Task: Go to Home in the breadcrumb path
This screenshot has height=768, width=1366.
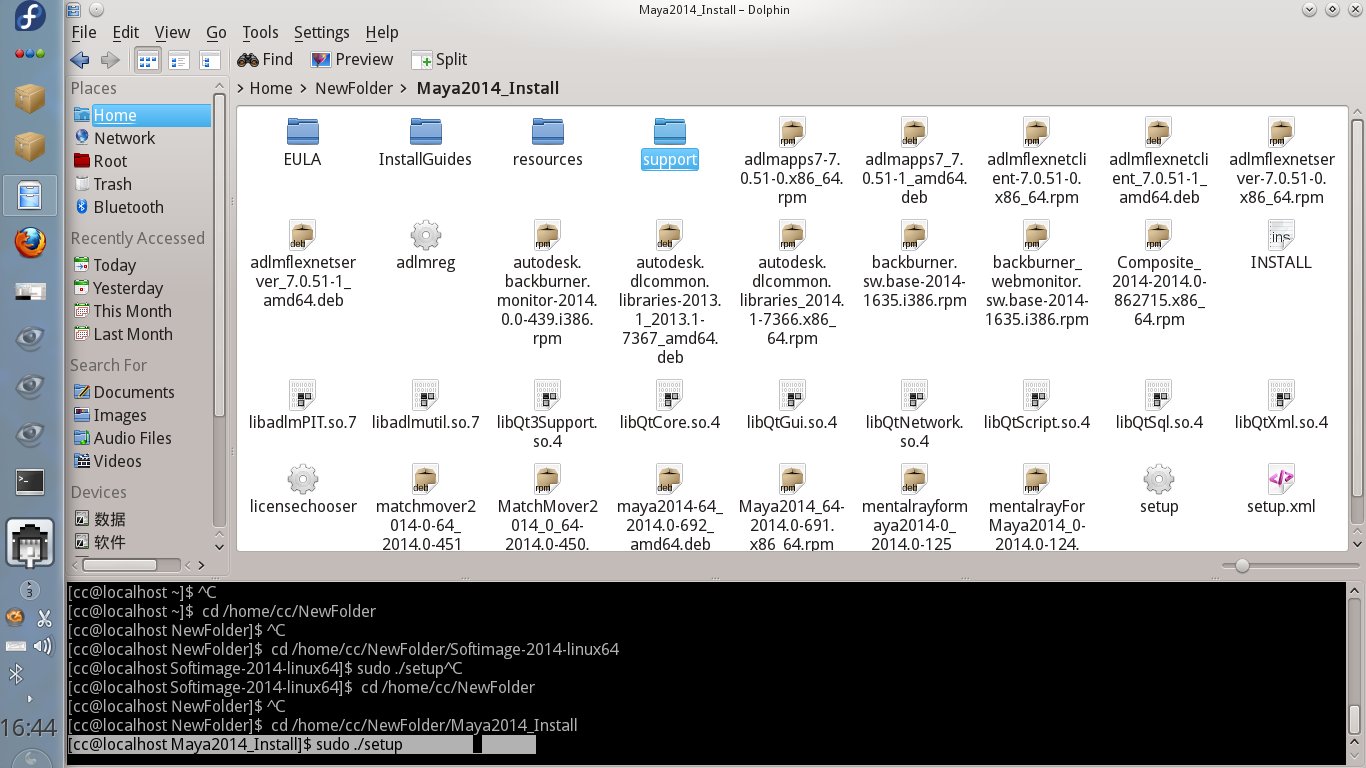Action: 271,89
